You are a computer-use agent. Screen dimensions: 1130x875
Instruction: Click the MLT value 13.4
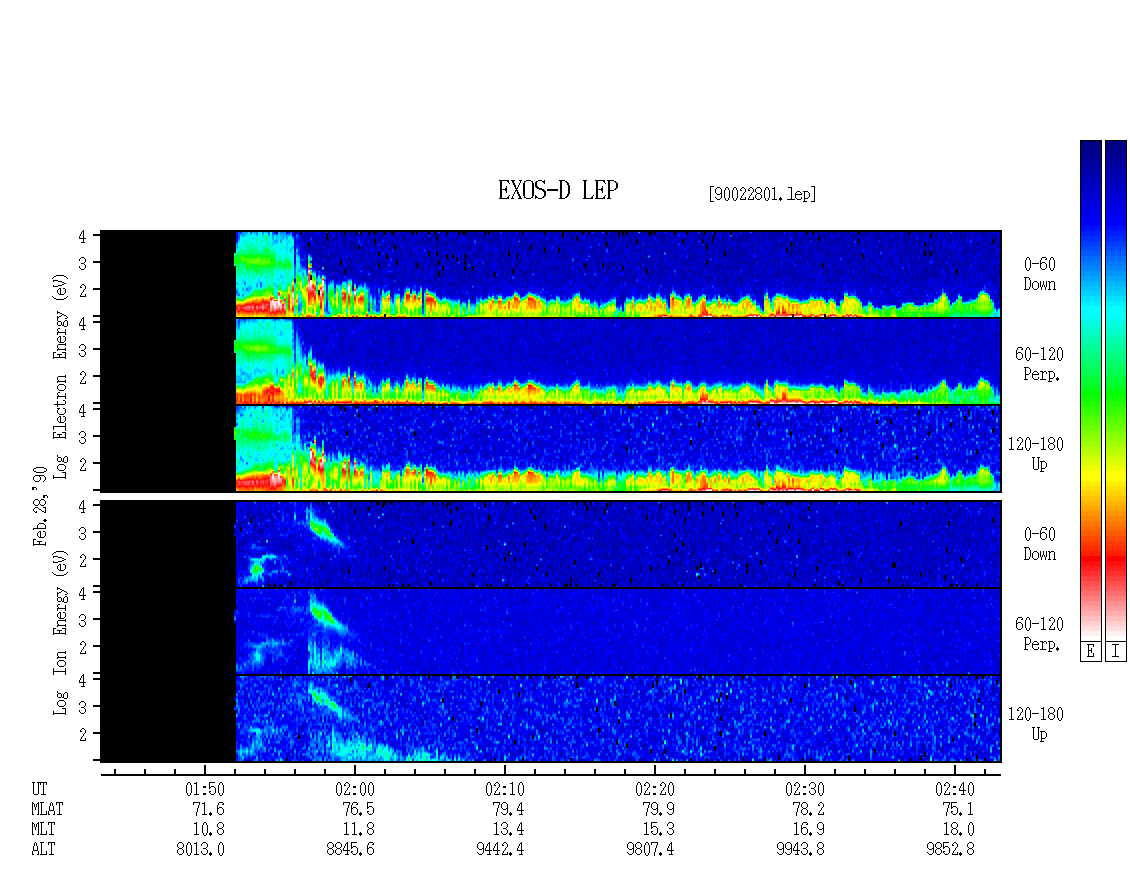509,830
